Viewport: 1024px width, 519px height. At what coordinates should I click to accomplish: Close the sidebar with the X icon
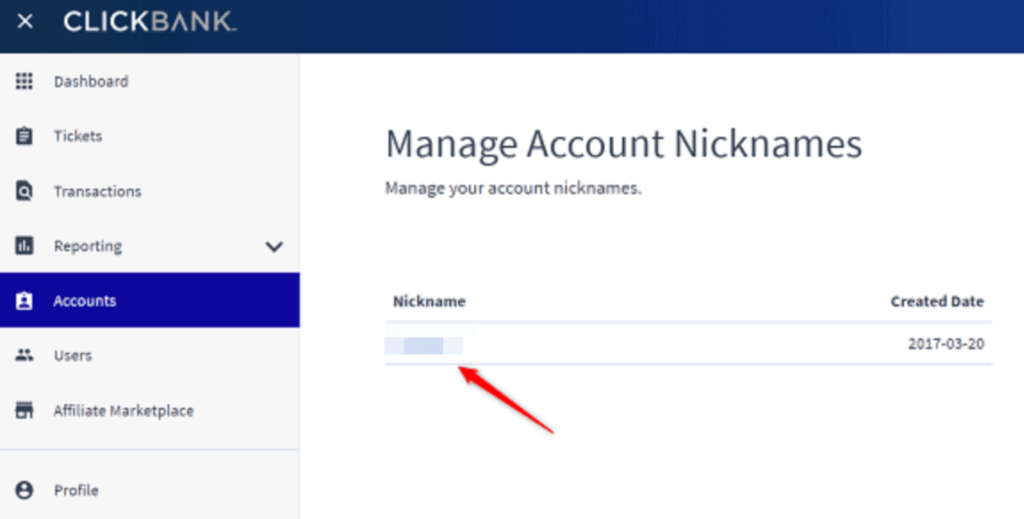coord(25,22)
